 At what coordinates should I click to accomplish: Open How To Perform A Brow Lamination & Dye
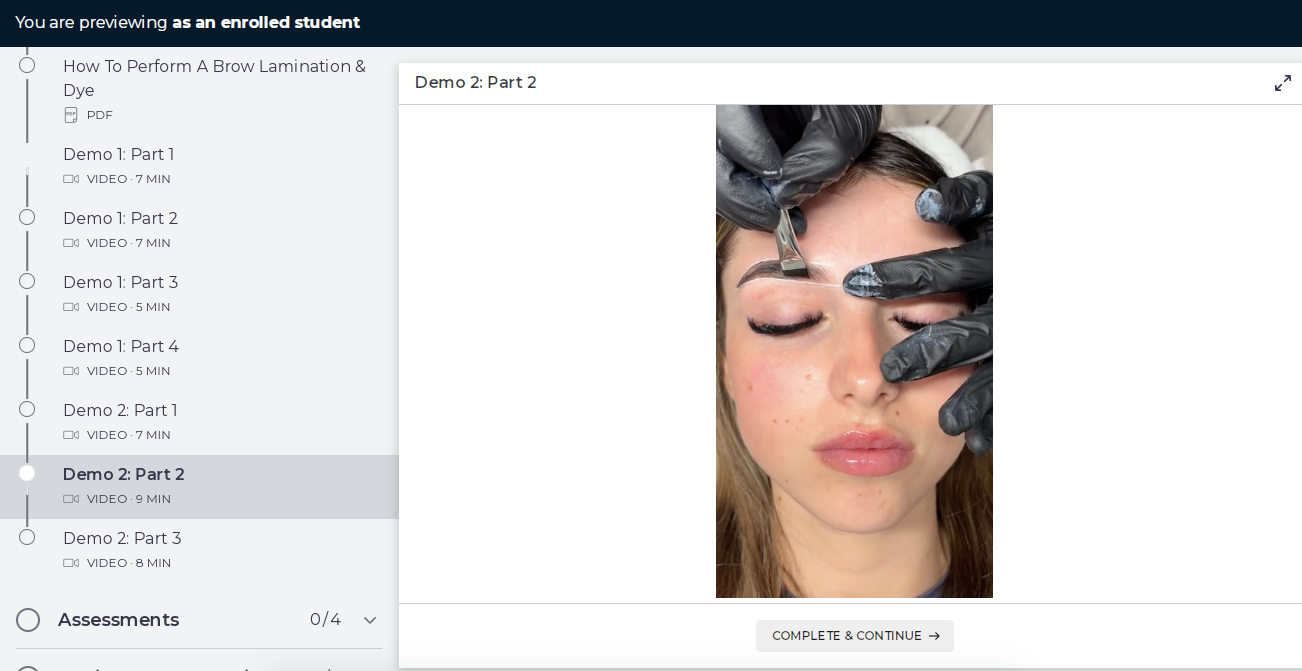215,78
